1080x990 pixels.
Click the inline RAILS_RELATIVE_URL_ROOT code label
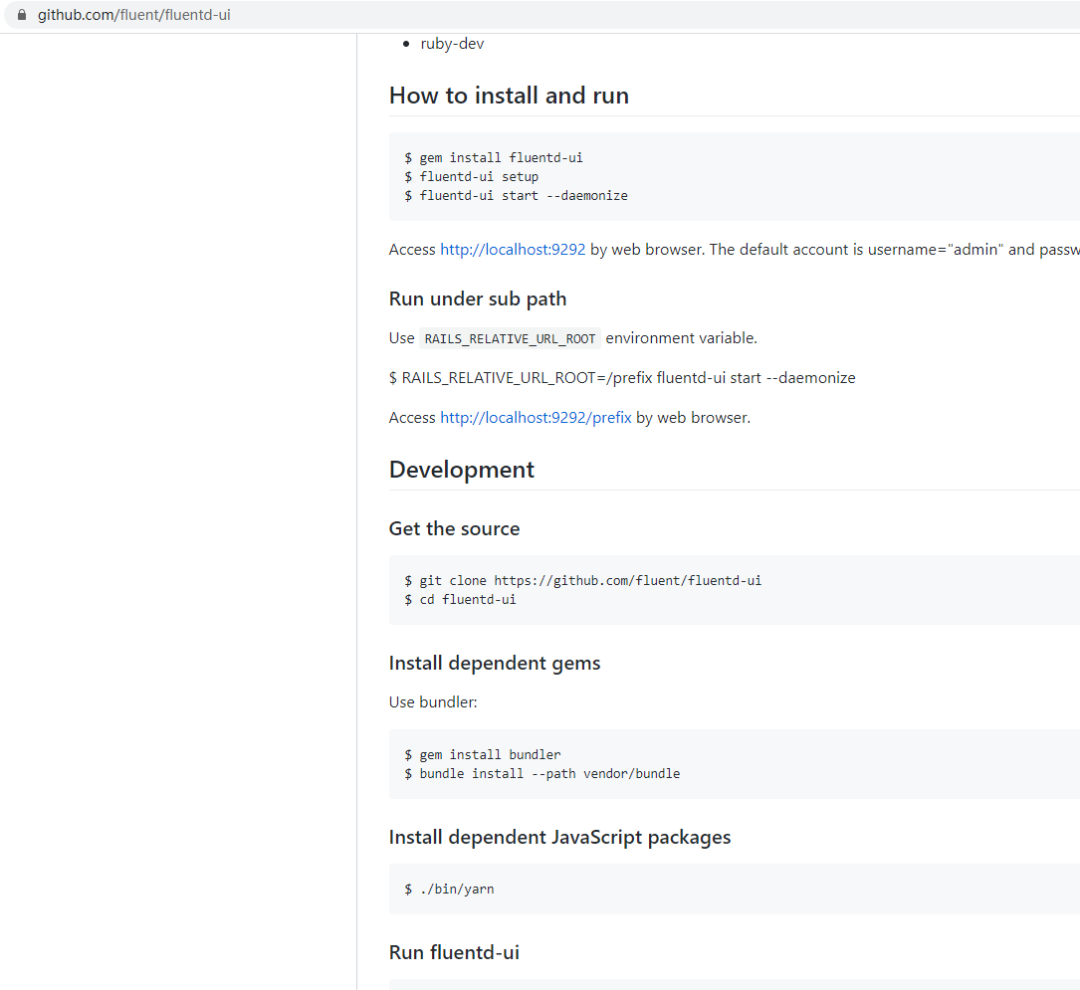510,339
